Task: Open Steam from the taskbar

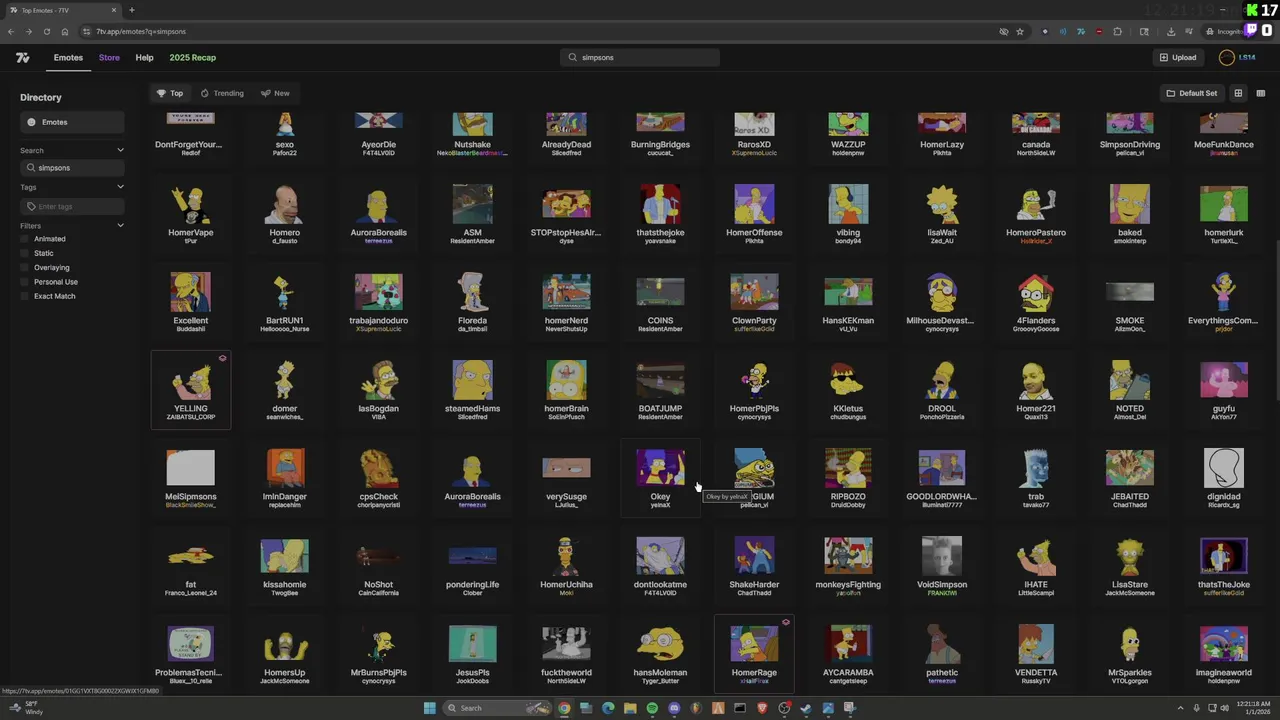Action: 806,708
